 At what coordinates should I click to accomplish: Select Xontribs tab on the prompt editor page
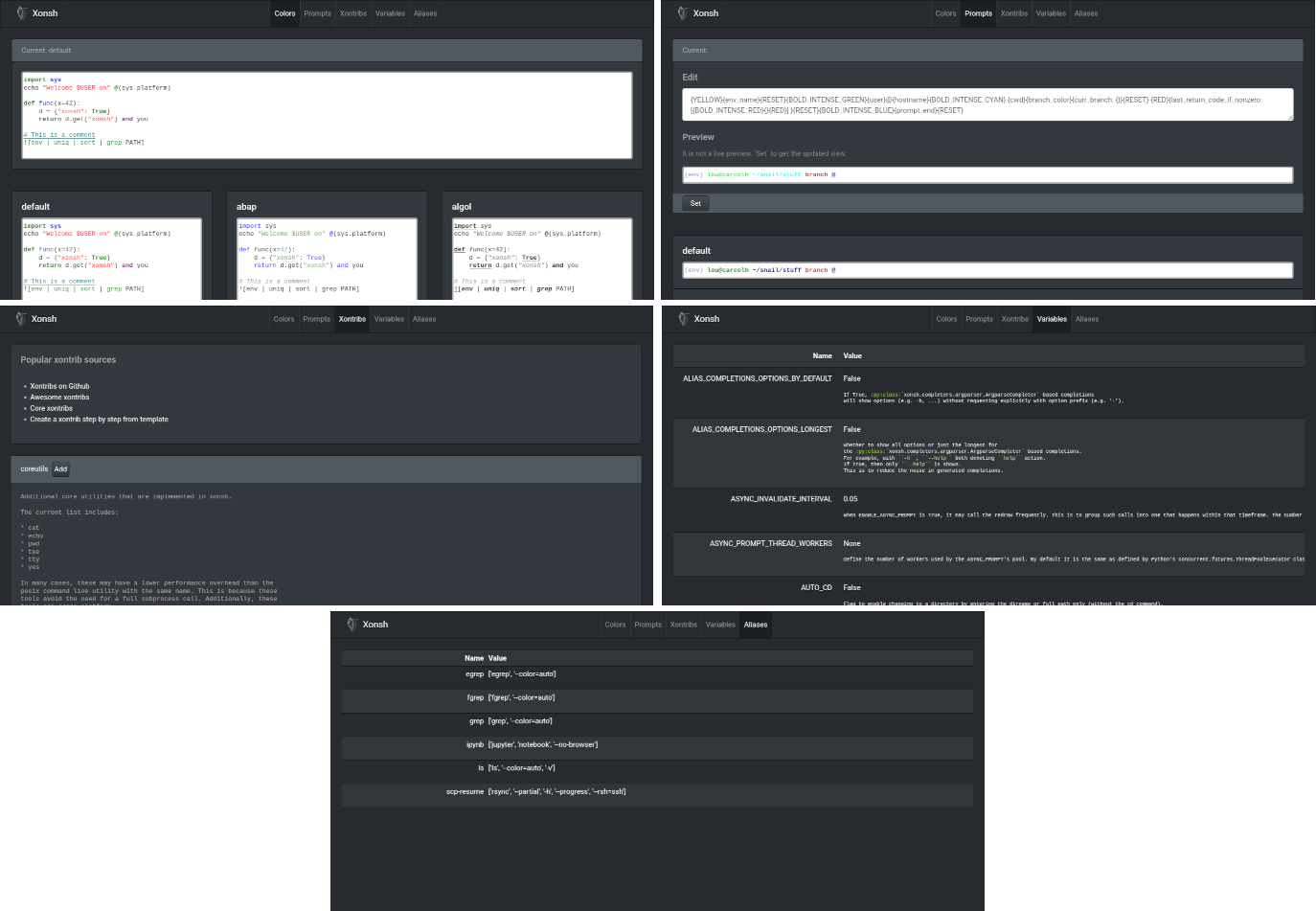click(x=1013, y=13)
